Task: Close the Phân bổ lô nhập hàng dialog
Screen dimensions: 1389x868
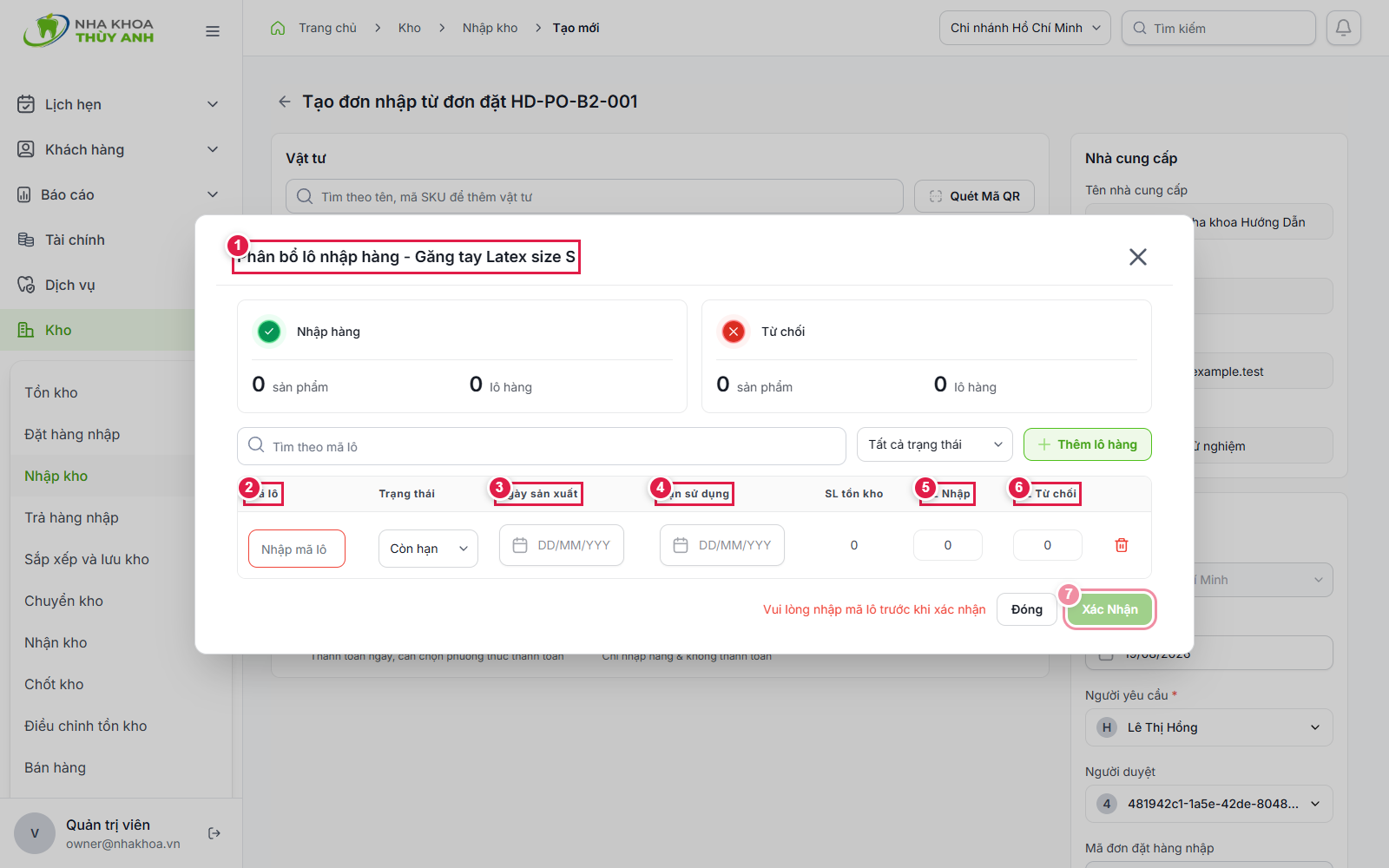Action: point(1137,257)
